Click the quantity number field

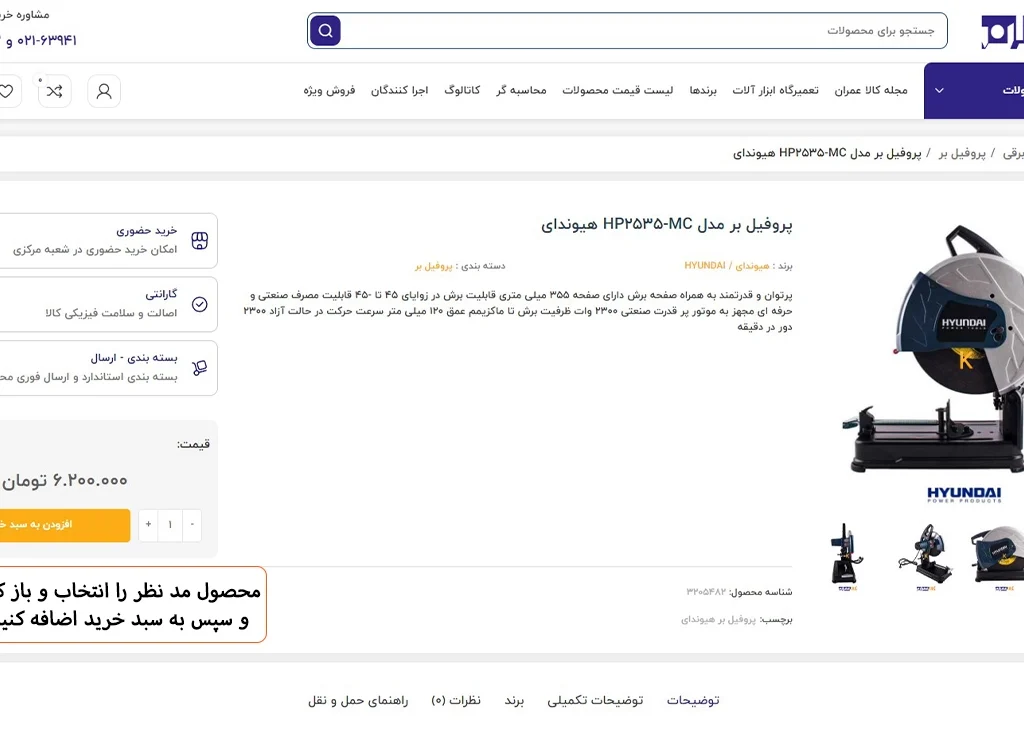click(170, 524)
